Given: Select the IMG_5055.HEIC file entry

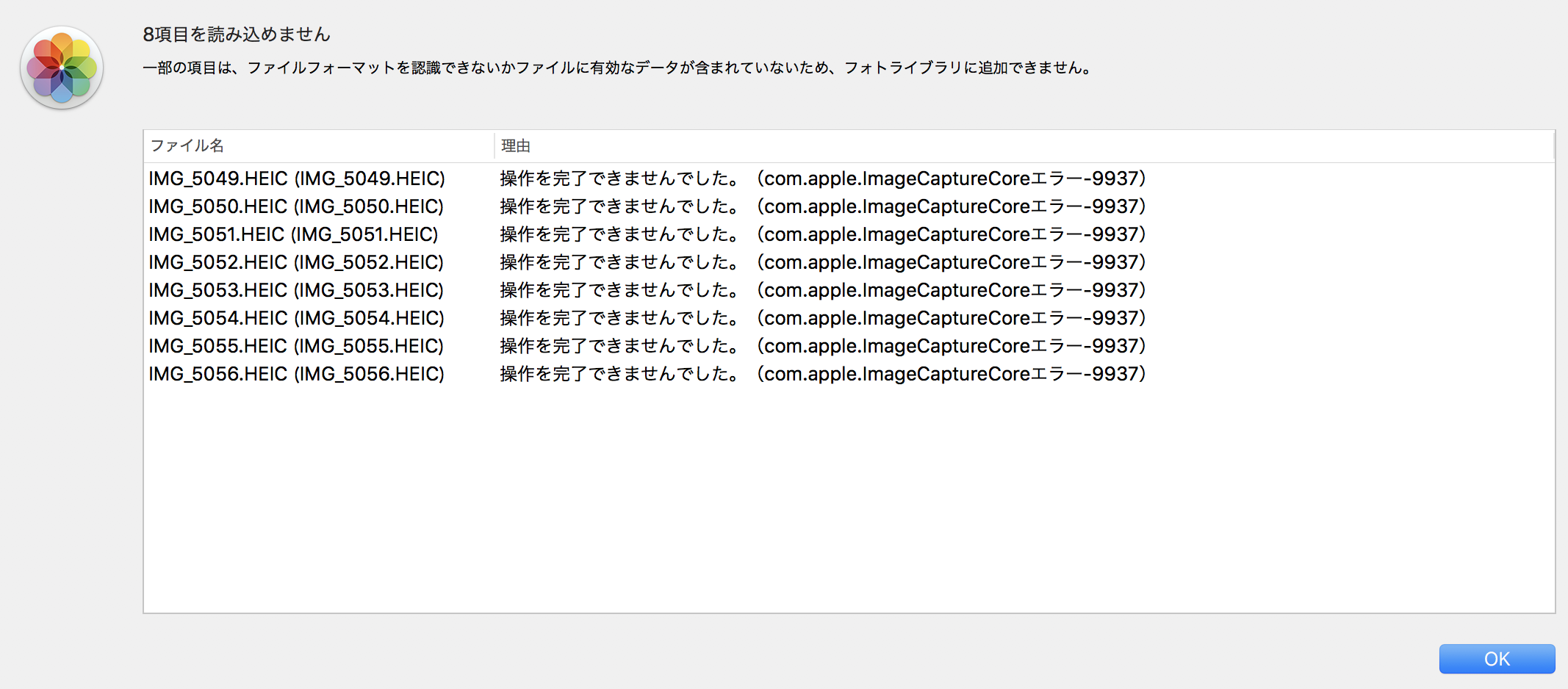Looking at the screenshot, I should click(296, 346).
